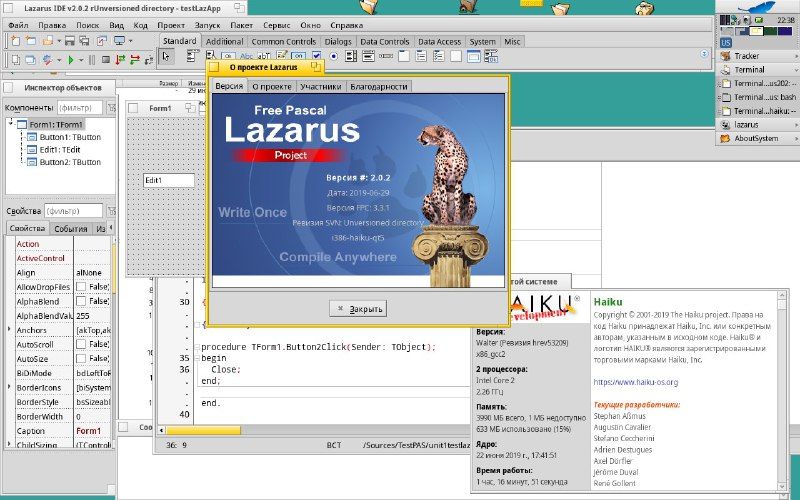Pick the TMainMenu component icon

point(192,56)
